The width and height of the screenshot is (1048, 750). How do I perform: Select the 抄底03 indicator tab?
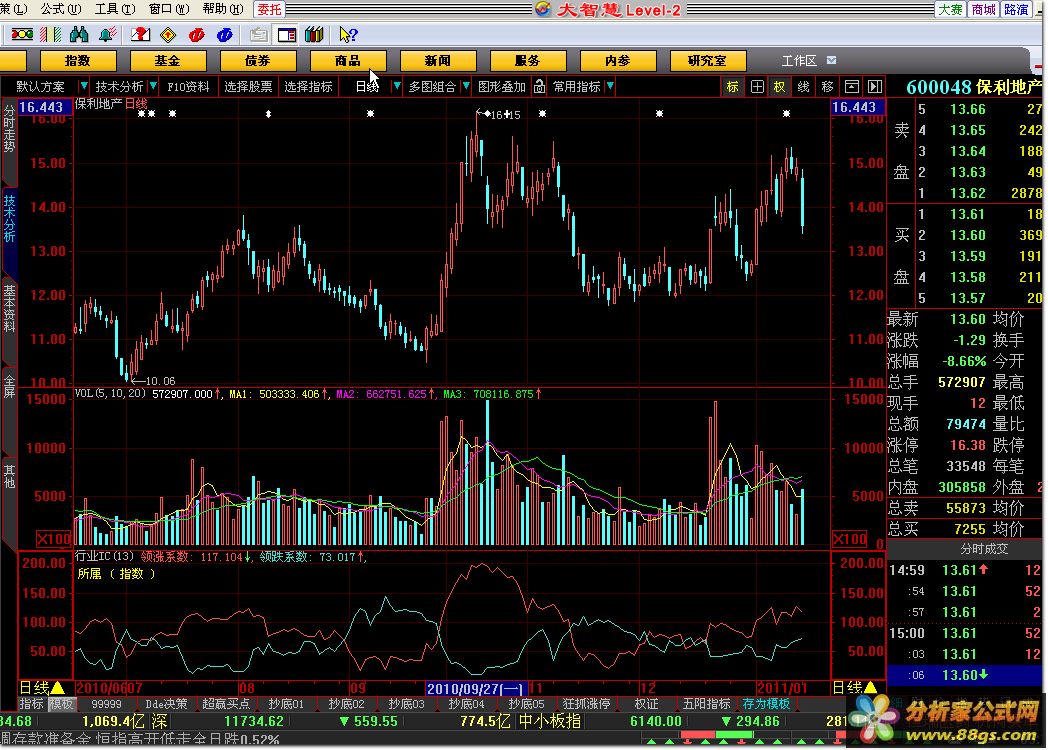coord(406,704)
